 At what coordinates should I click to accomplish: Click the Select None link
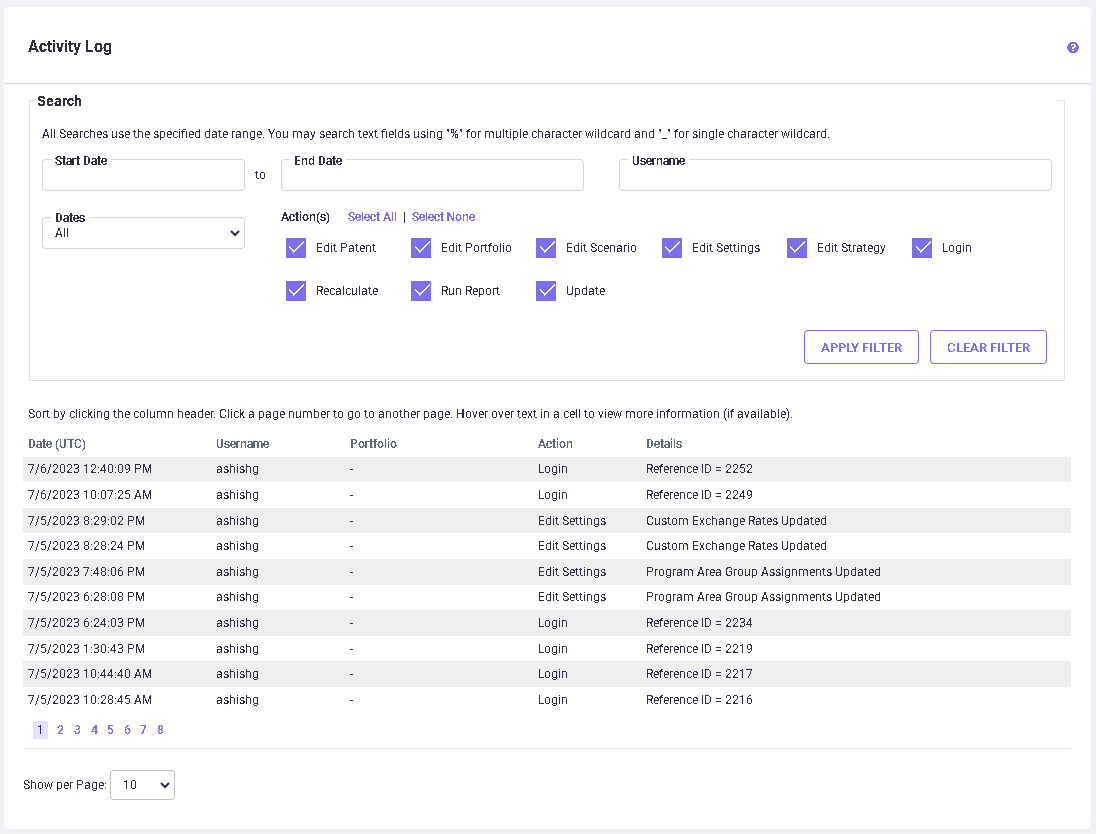coord(443,217)
